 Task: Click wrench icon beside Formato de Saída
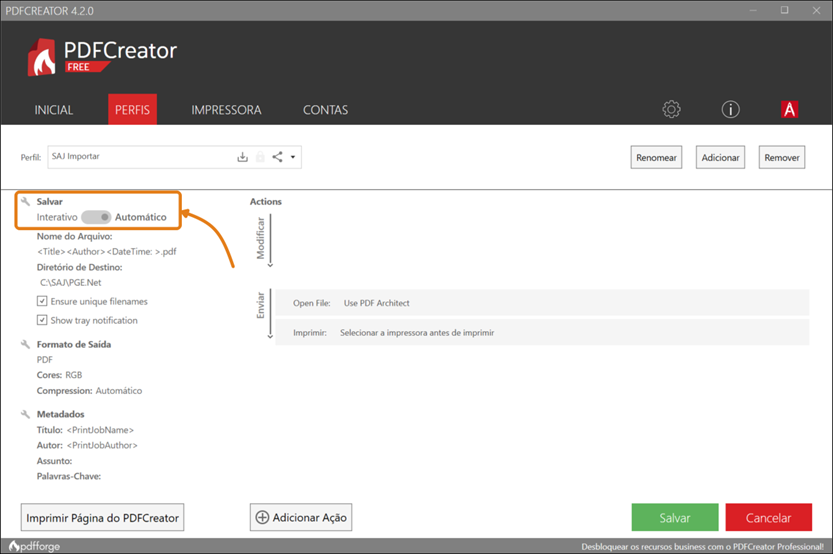pos(26,345)
